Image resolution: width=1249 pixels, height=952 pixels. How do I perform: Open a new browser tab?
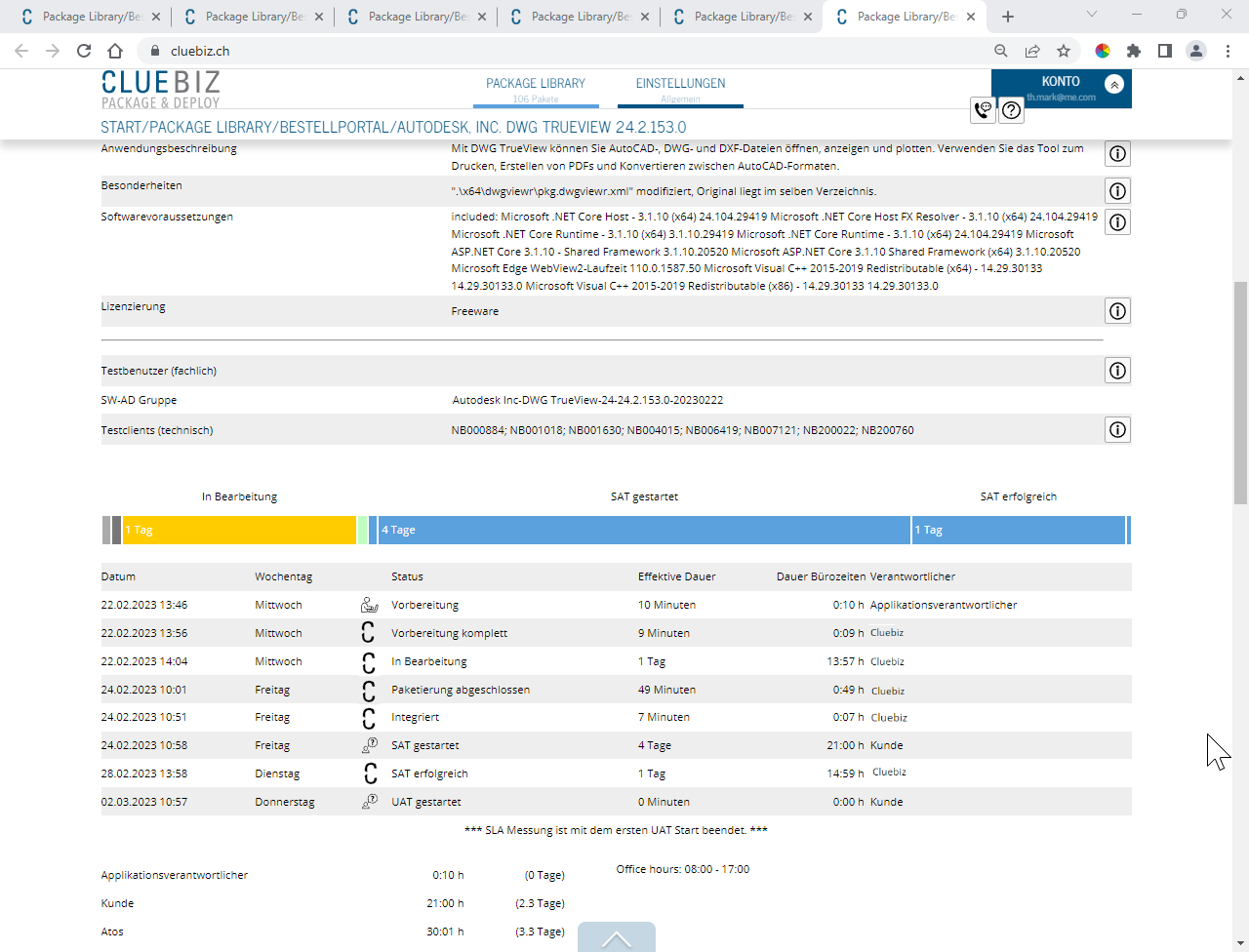[x=1008, y=17]
